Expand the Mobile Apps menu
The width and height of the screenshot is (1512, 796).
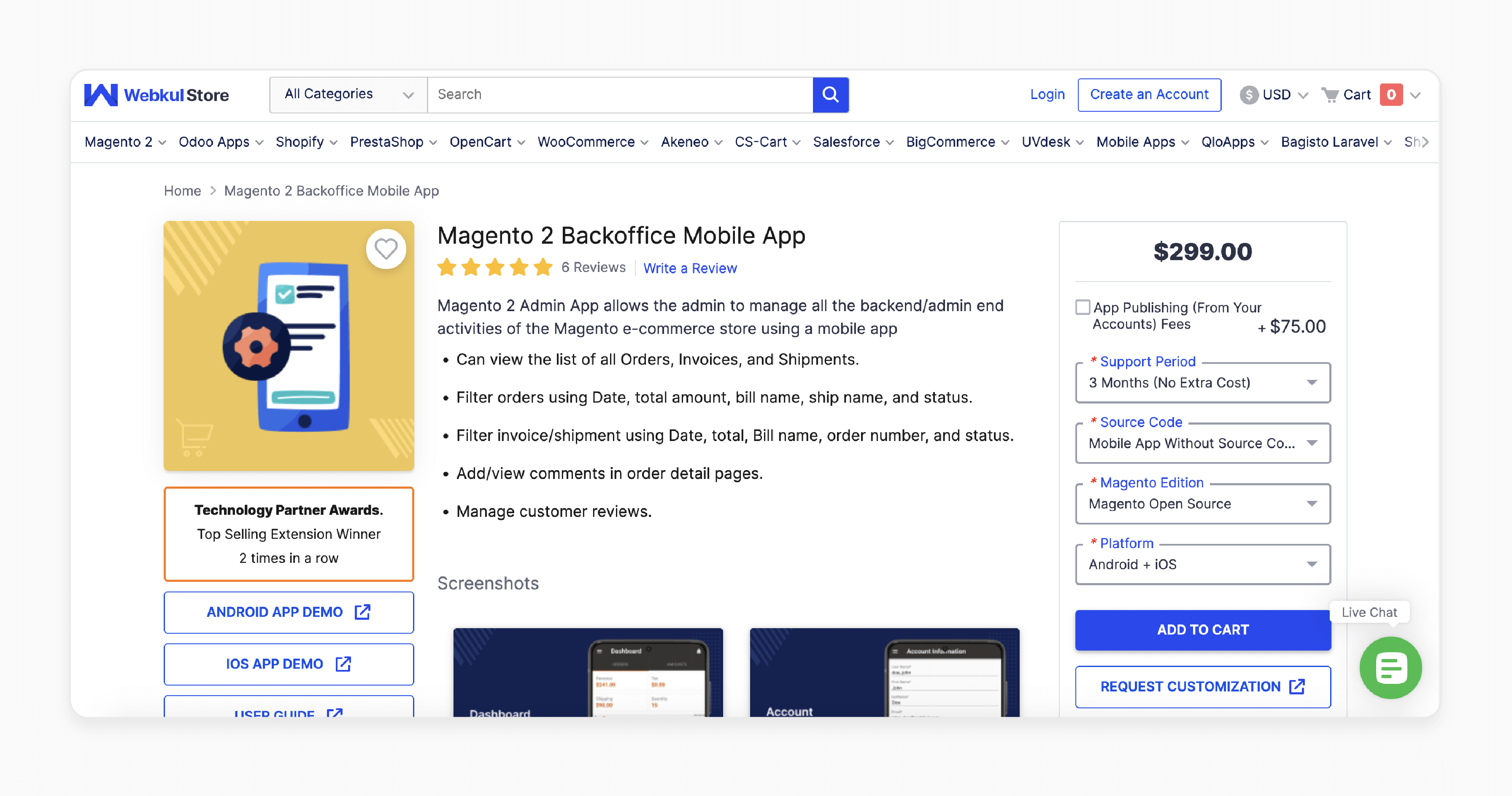[1143, 142]
